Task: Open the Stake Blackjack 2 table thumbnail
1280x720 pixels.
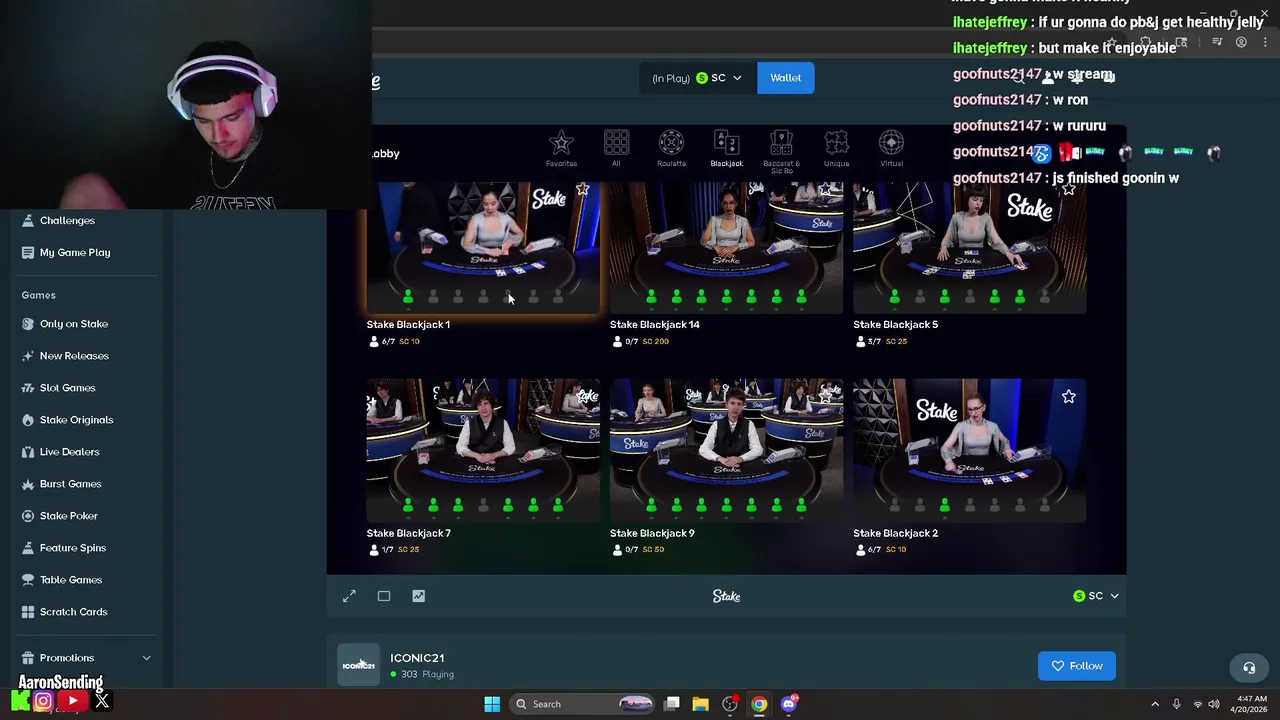Action: click(x=969, y=450)
